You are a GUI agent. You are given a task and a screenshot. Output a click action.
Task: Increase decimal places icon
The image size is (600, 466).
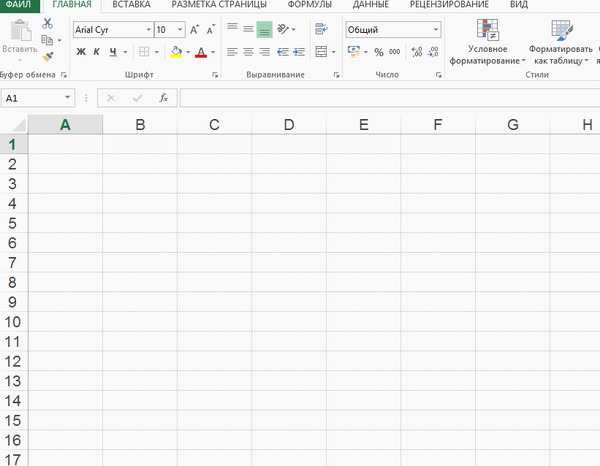click(416, 52)
